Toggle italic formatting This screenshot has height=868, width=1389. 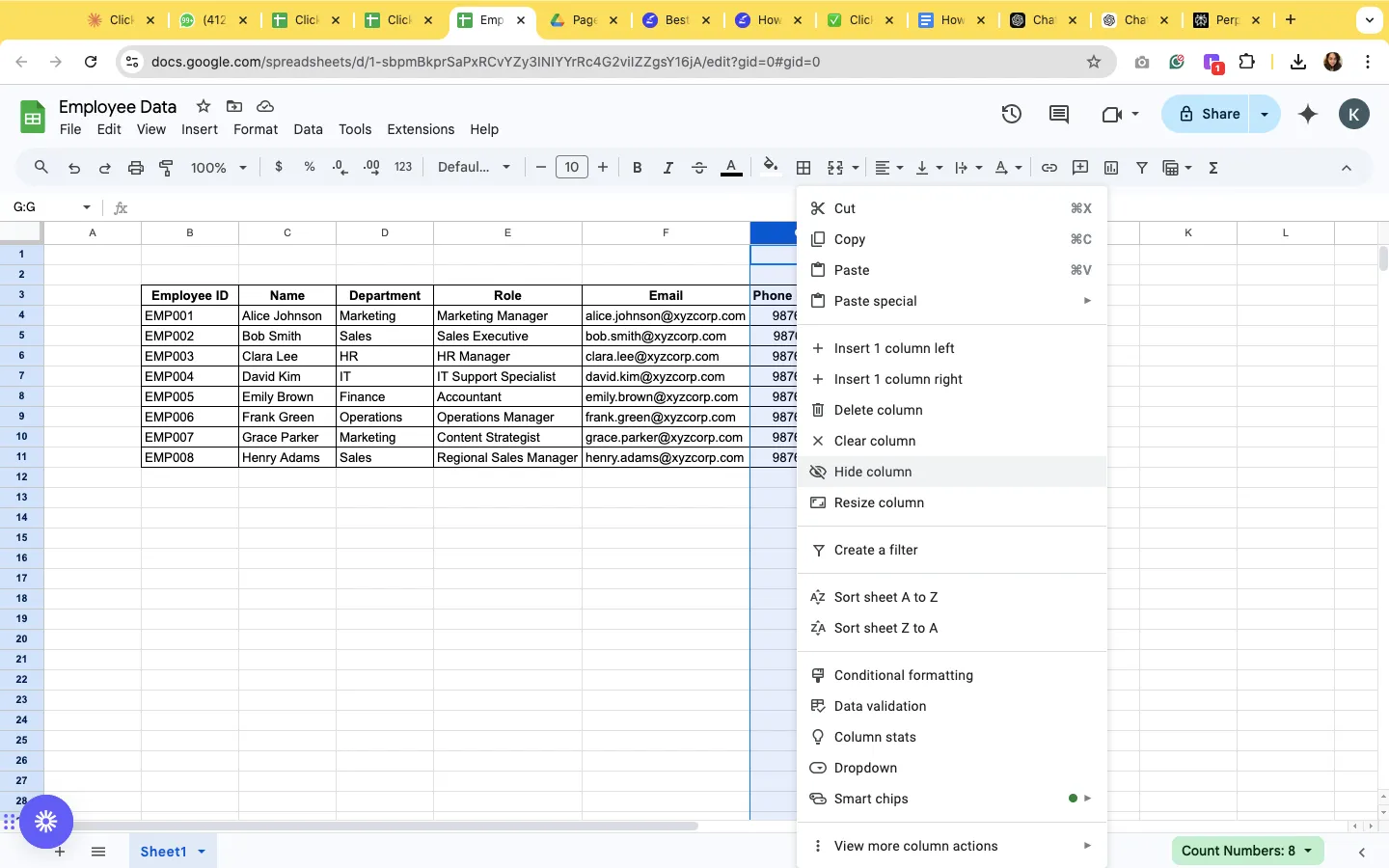coord(667,168)
